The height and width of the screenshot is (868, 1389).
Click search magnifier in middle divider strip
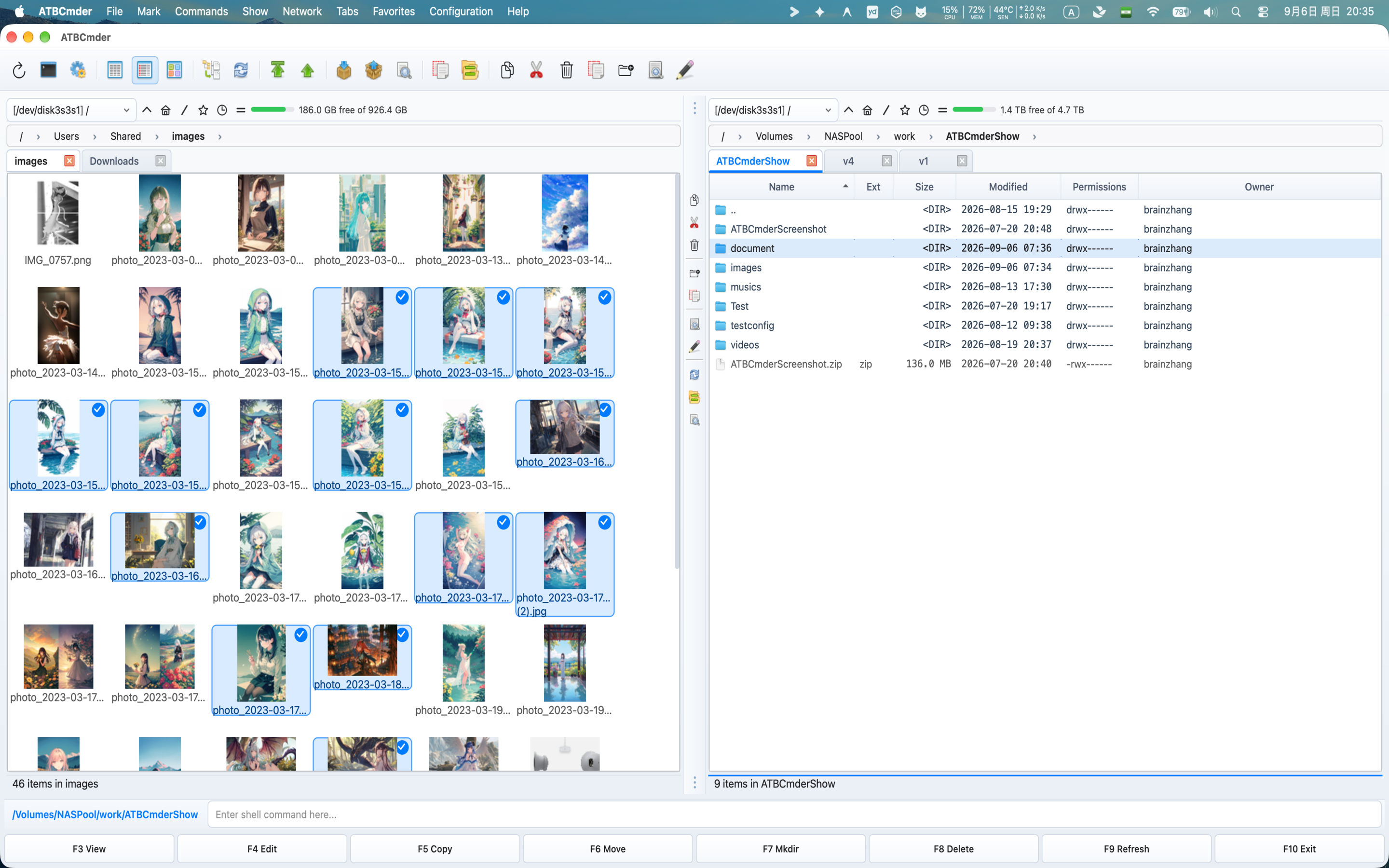pos(694,420)
